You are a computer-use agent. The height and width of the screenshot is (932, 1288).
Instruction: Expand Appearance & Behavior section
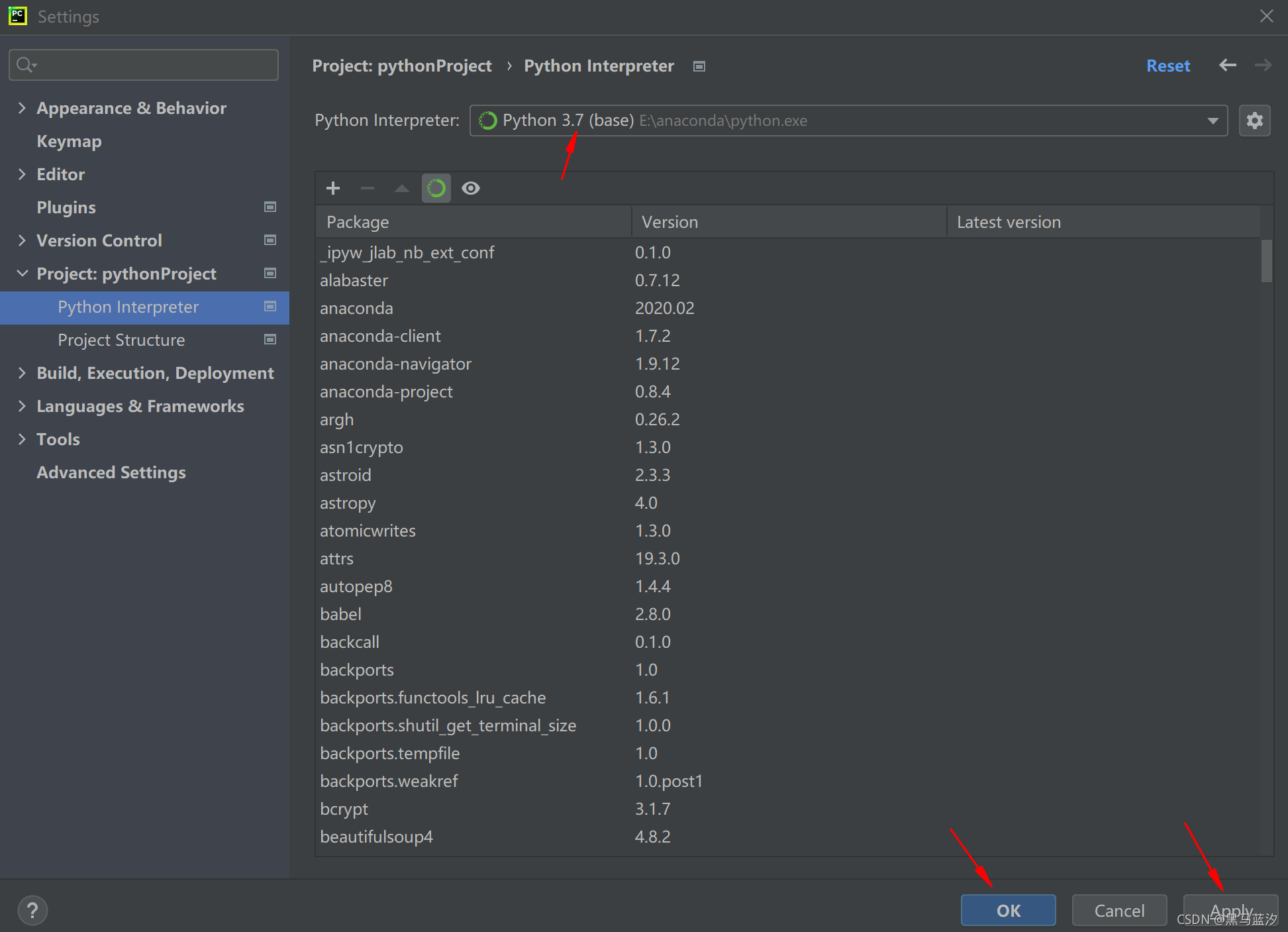(23, 108)
